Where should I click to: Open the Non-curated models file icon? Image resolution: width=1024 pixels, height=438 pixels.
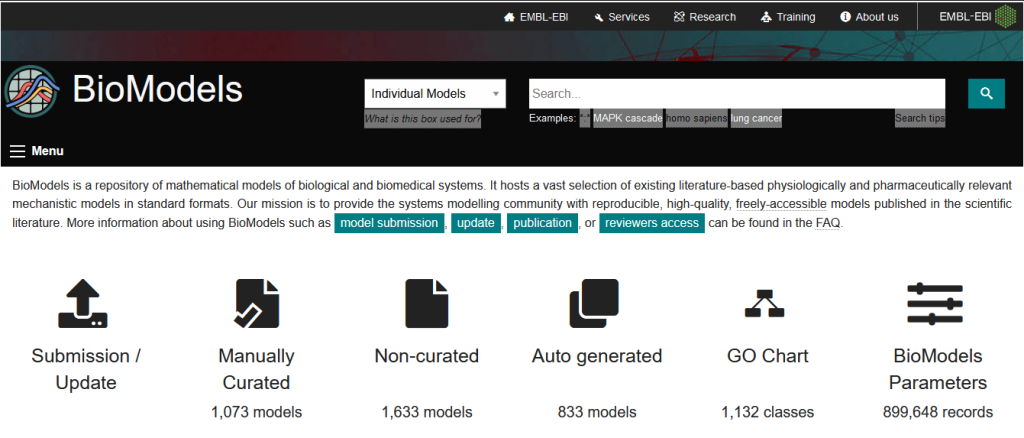click(426, 304)
